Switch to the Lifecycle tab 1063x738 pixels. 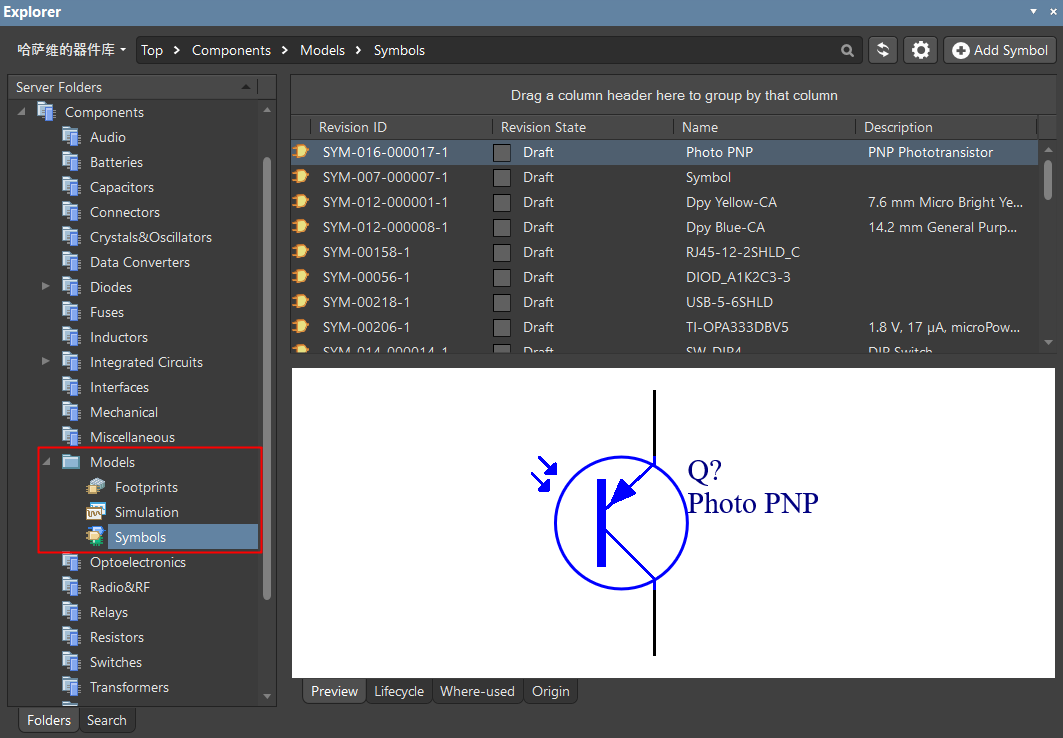click(x=399, y=691)
